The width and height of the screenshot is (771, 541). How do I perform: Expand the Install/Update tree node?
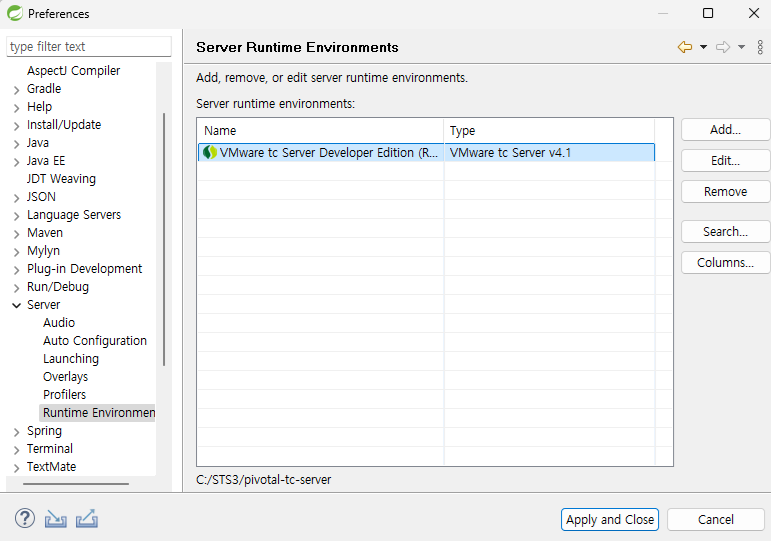click(x=17, y=126)
